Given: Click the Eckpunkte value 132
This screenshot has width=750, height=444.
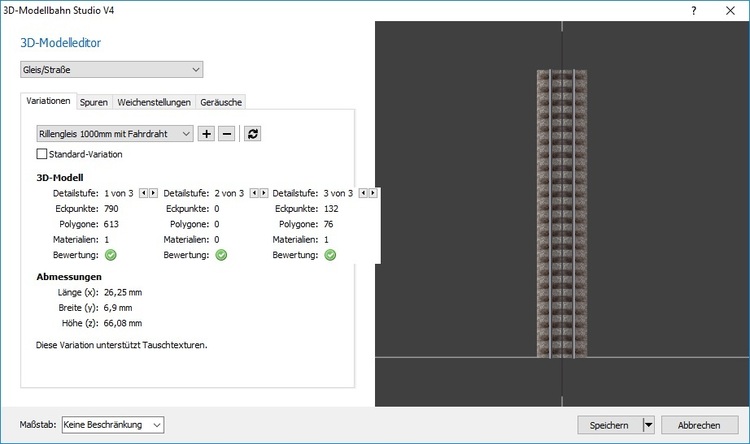Looking at the screenshot, I should tap(331, 209).
